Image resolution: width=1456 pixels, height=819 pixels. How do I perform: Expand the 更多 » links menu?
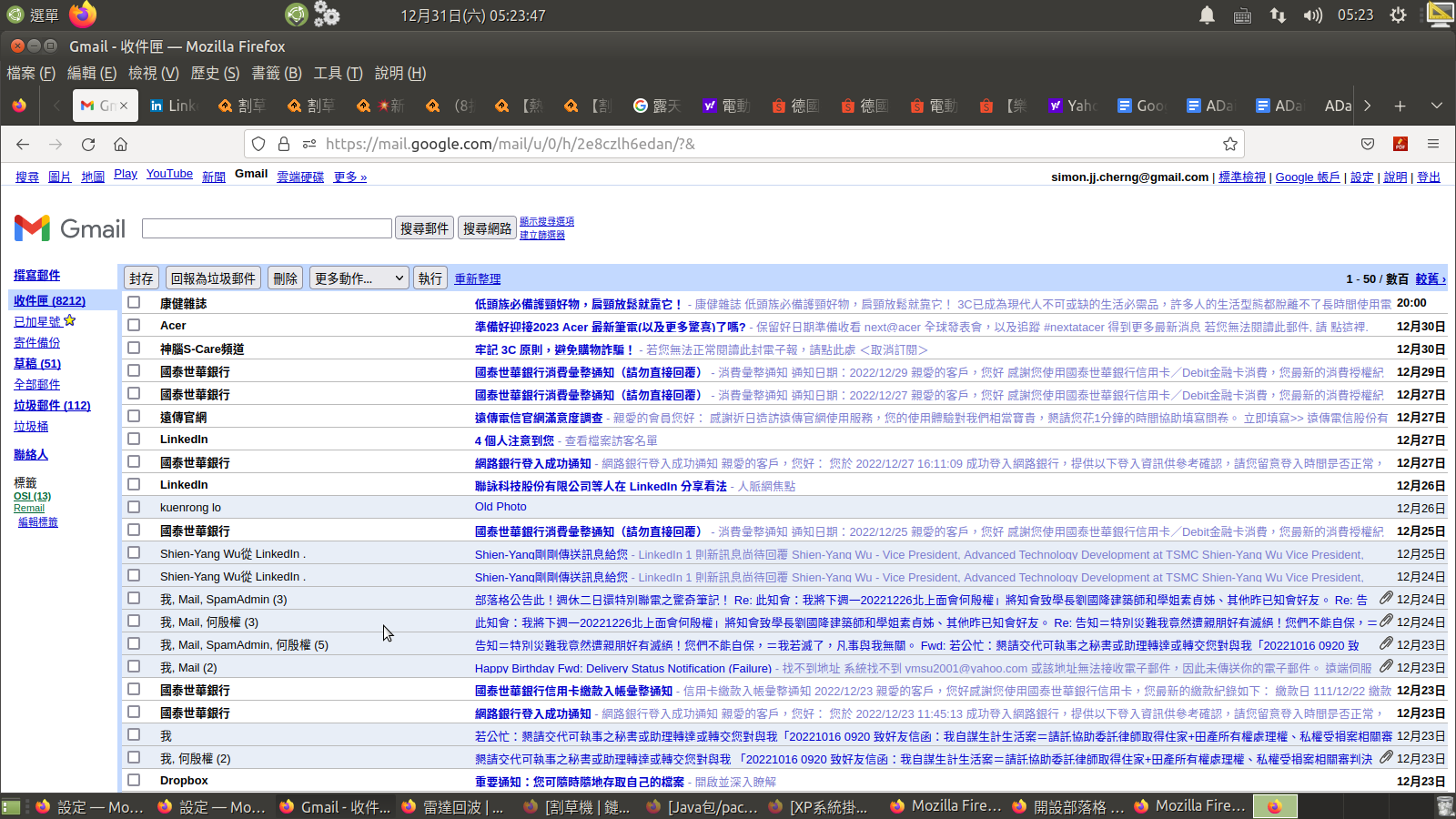(x=349, y=177)
